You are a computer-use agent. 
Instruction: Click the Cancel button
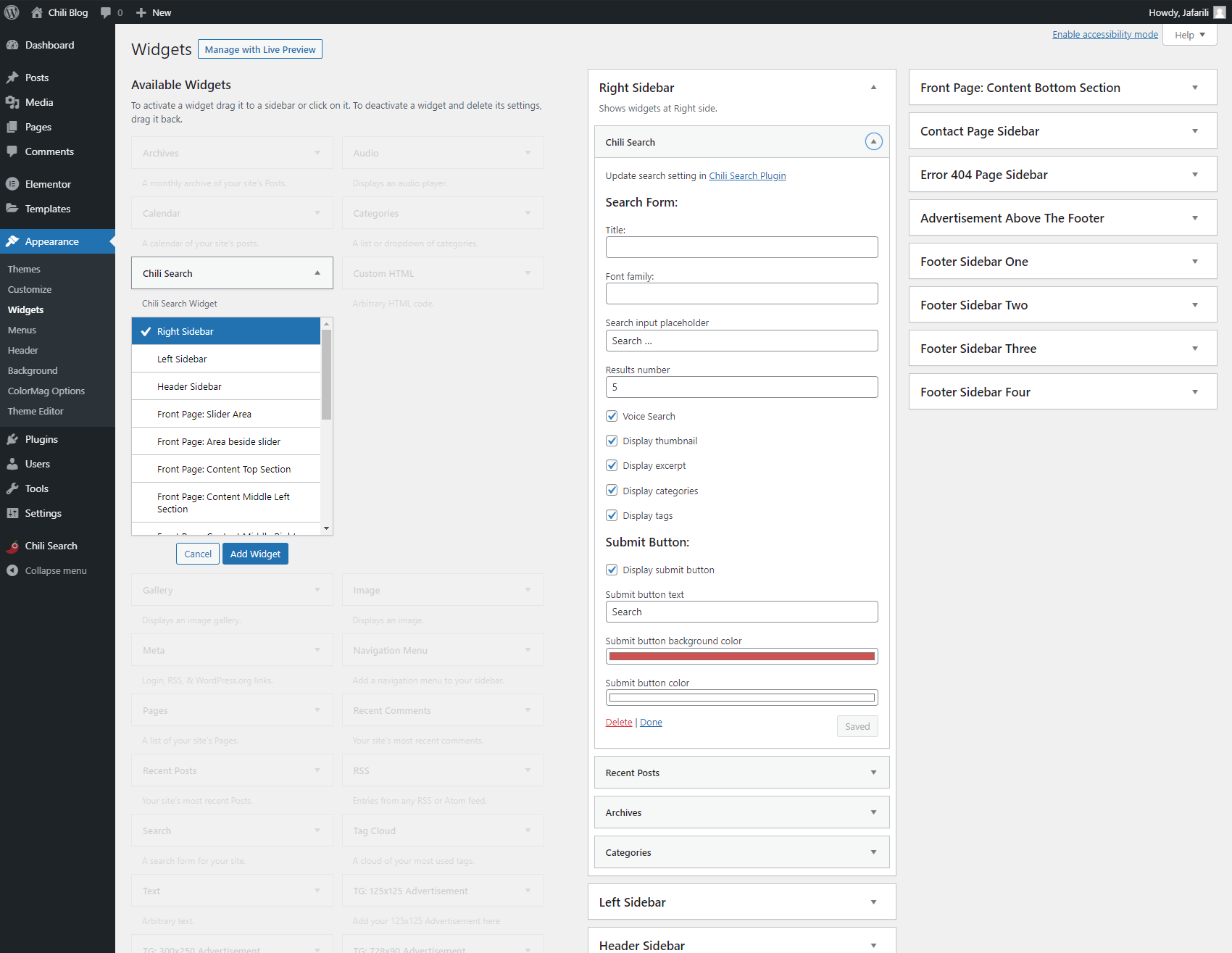click(198, 554)
